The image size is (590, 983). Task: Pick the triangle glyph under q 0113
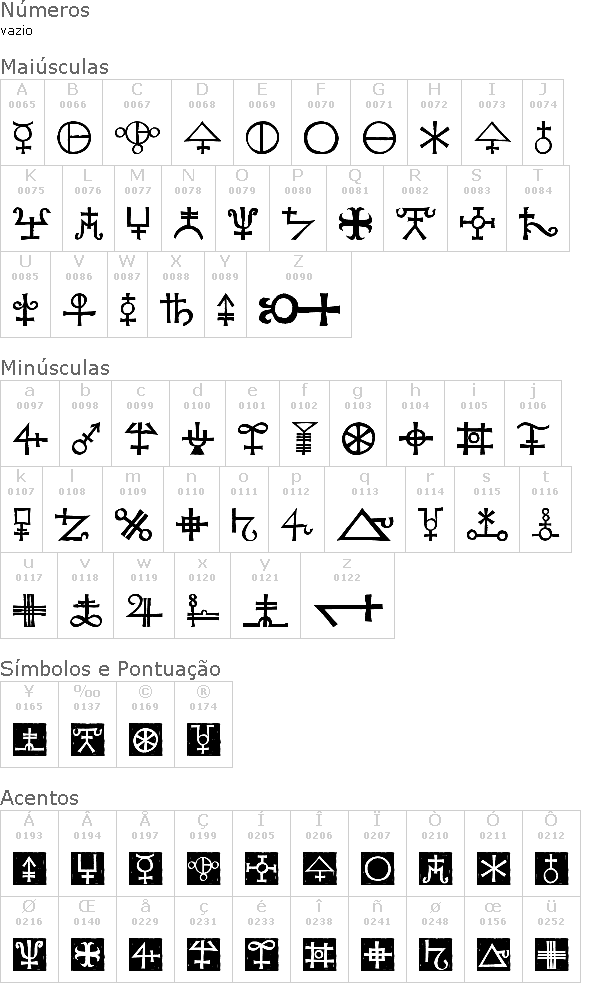coord(365,524)
